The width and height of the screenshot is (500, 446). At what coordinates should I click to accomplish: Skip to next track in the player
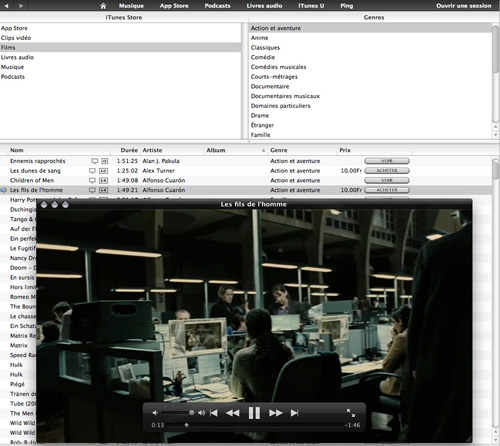point(294,413)
